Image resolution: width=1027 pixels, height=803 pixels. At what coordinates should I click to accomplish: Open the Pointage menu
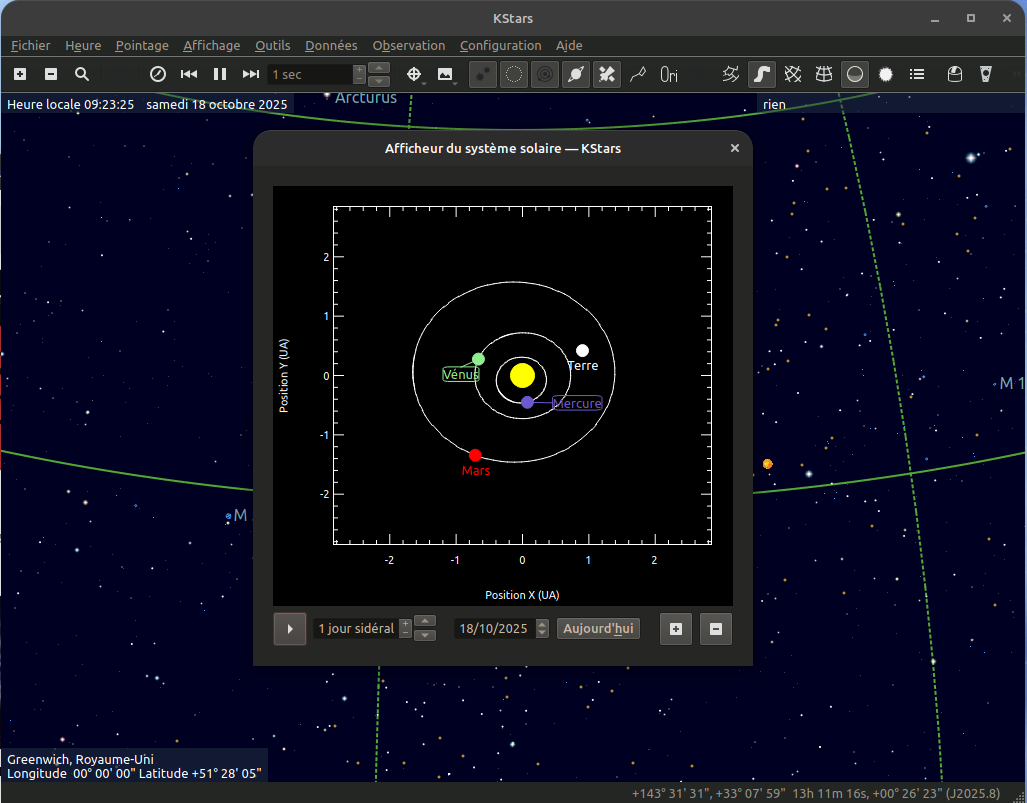(x=142, y=45)
